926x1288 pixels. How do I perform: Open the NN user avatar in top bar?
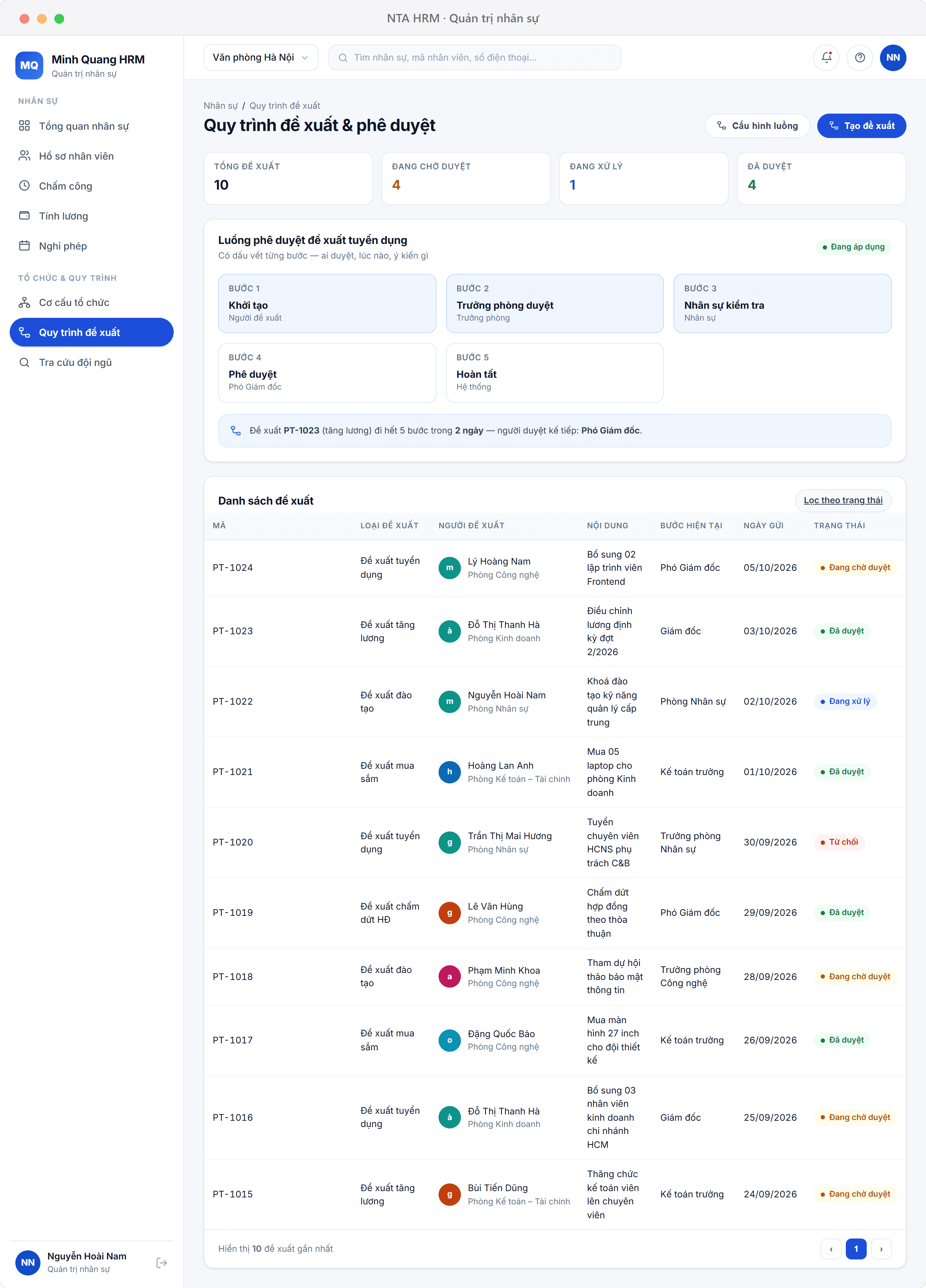pyautogui.click(x=893, y=58)
